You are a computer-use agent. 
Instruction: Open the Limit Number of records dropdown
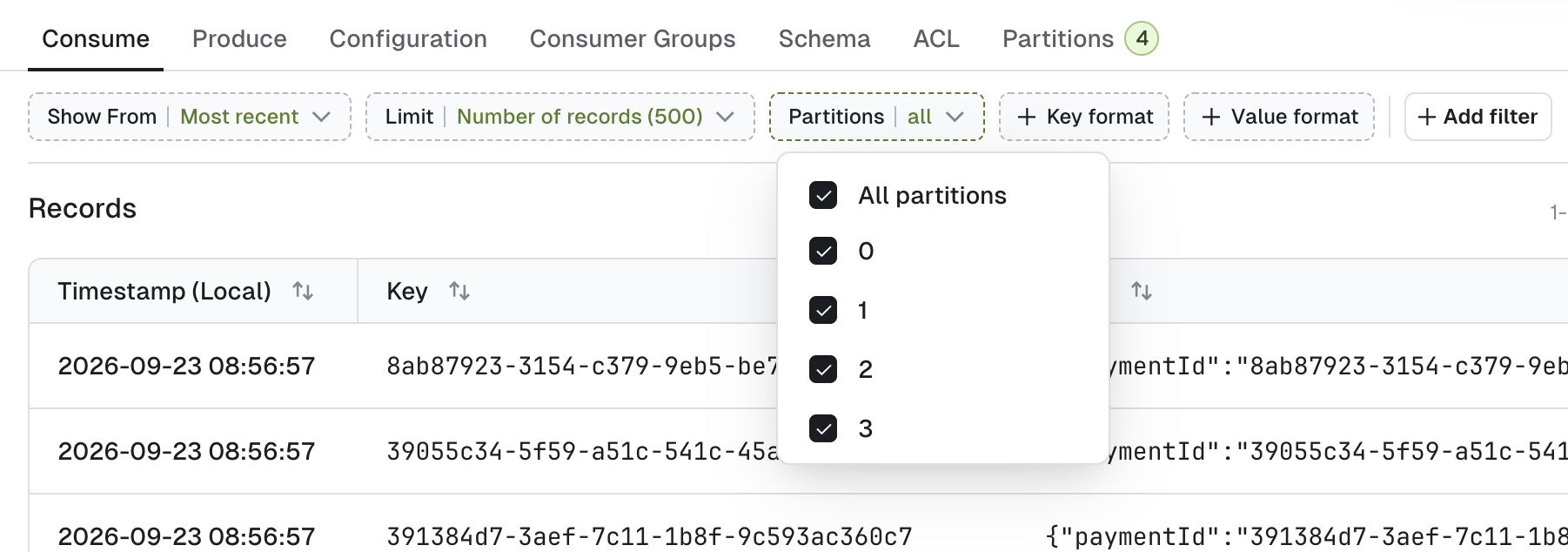click(x=560, y=117)
